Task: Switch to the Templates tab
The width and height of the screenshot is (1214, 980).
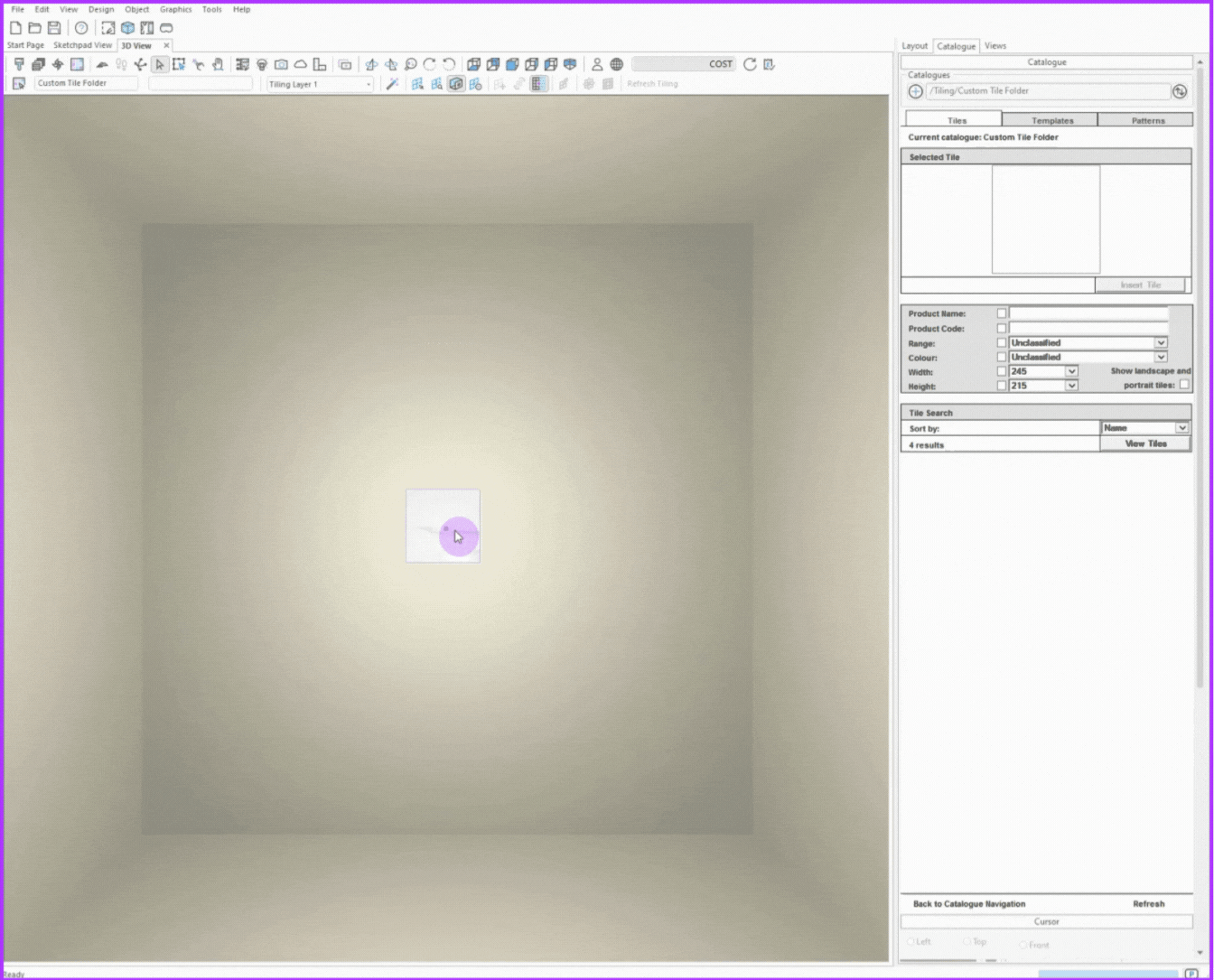Action: (x=1051, y=120)
